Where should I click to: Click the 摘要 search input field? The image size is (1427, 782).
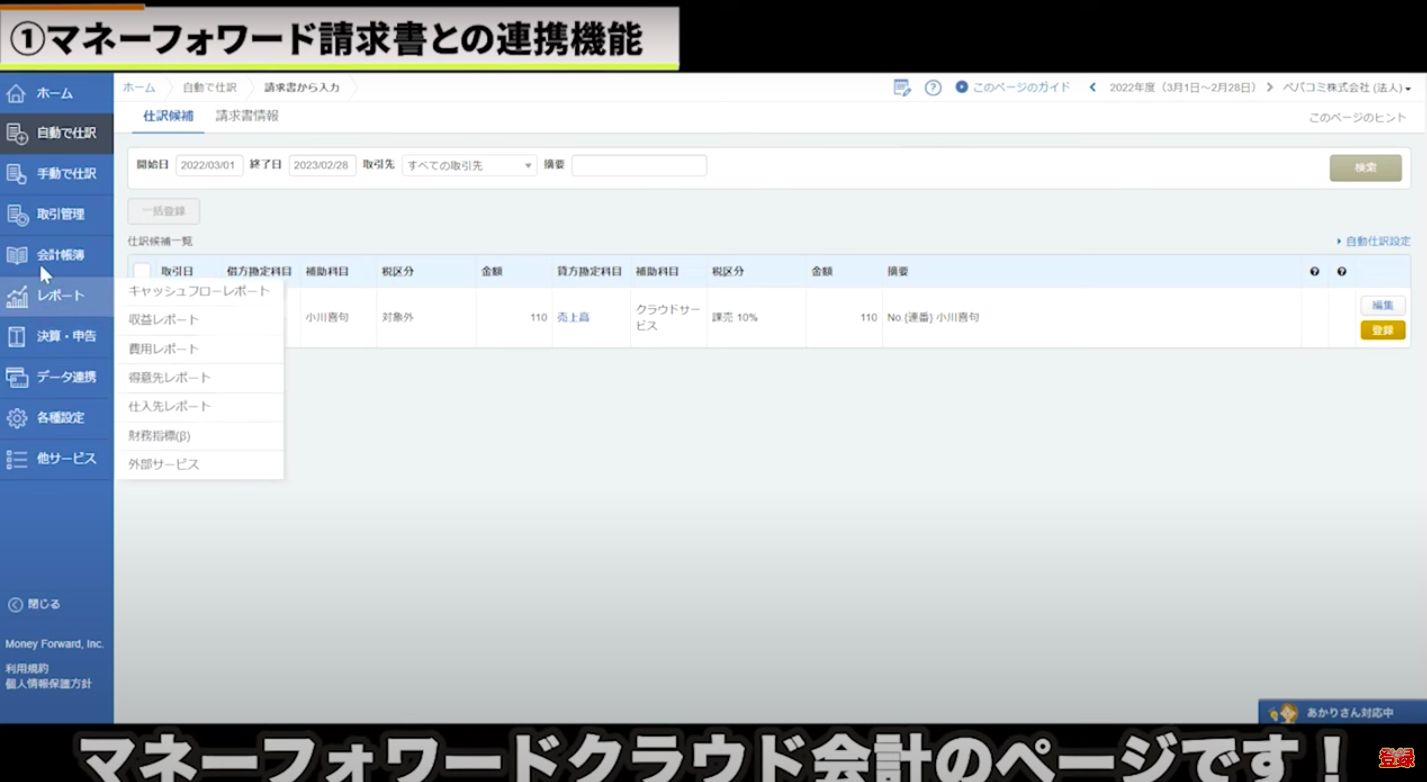pyautogui.click(x=639, y=165)
